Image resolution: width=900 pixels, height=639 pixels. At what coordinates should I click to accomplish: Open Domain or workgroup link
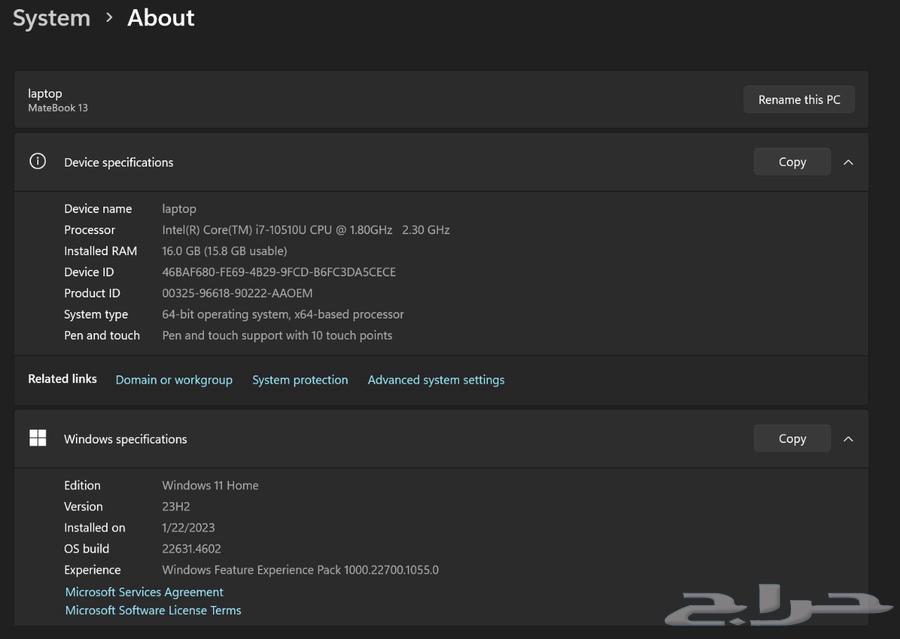[174, 379]
